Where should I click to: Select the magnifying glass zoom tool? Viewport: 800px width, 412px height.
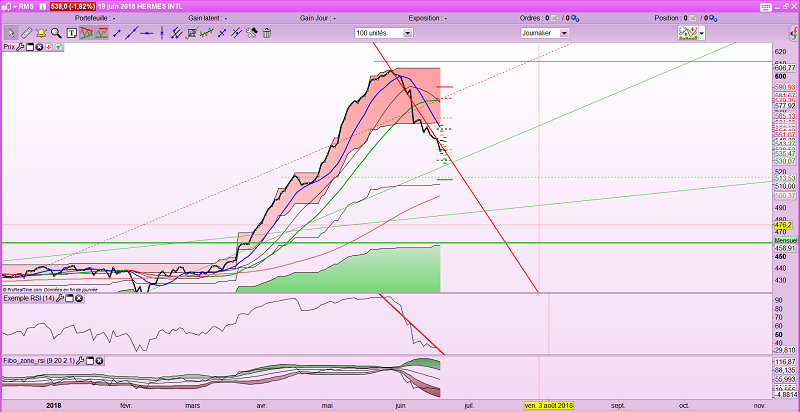[x=57, y=33]
